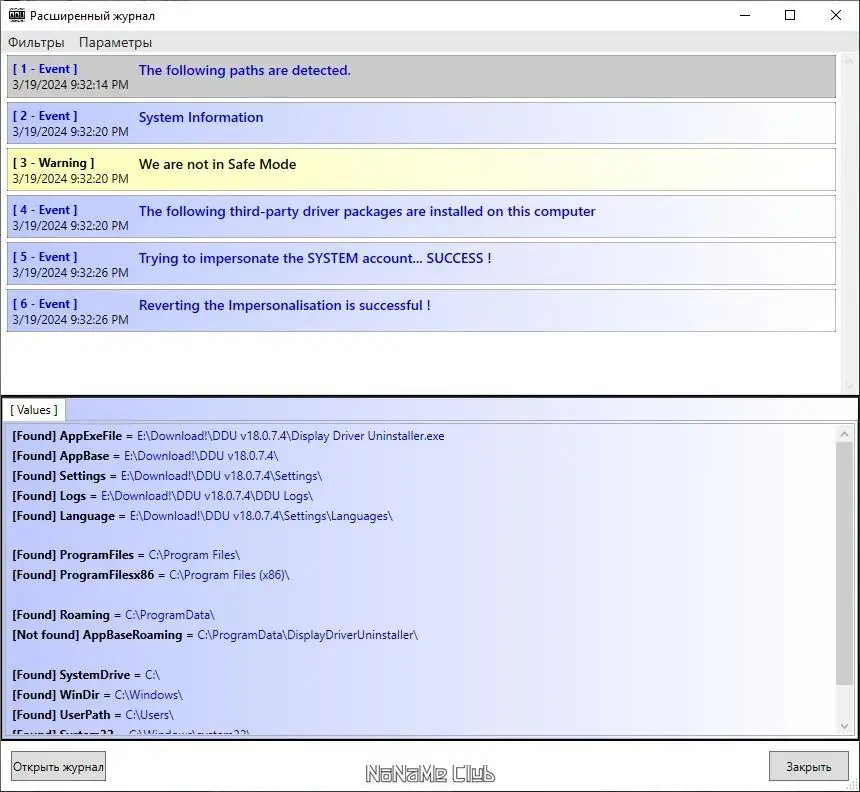The image size is (860, 792).
Task: Select the [ Values ] tab
Action: (x=34, y=410)
